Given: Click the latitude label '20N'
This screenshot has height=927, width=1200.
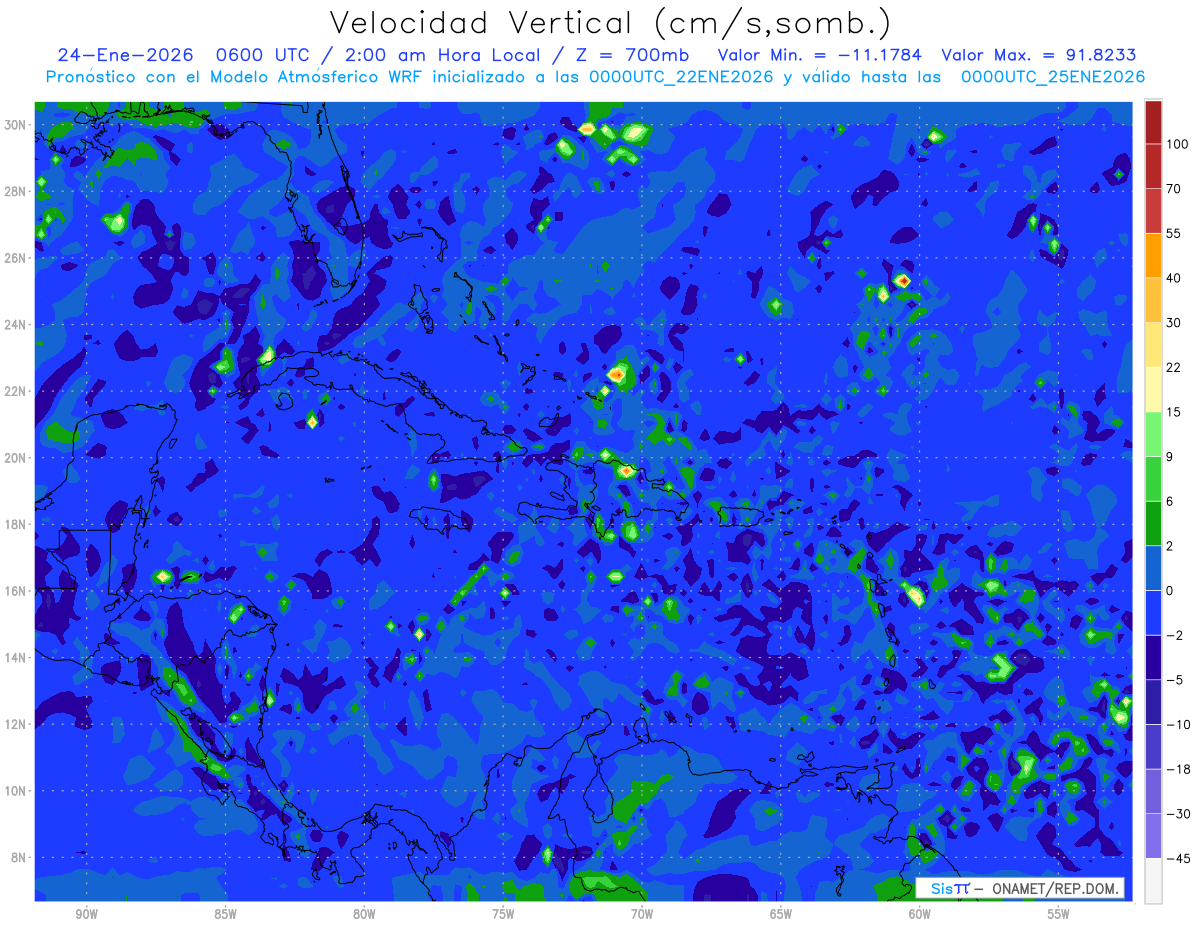Looking at the screenshot, I should [16, 458].
